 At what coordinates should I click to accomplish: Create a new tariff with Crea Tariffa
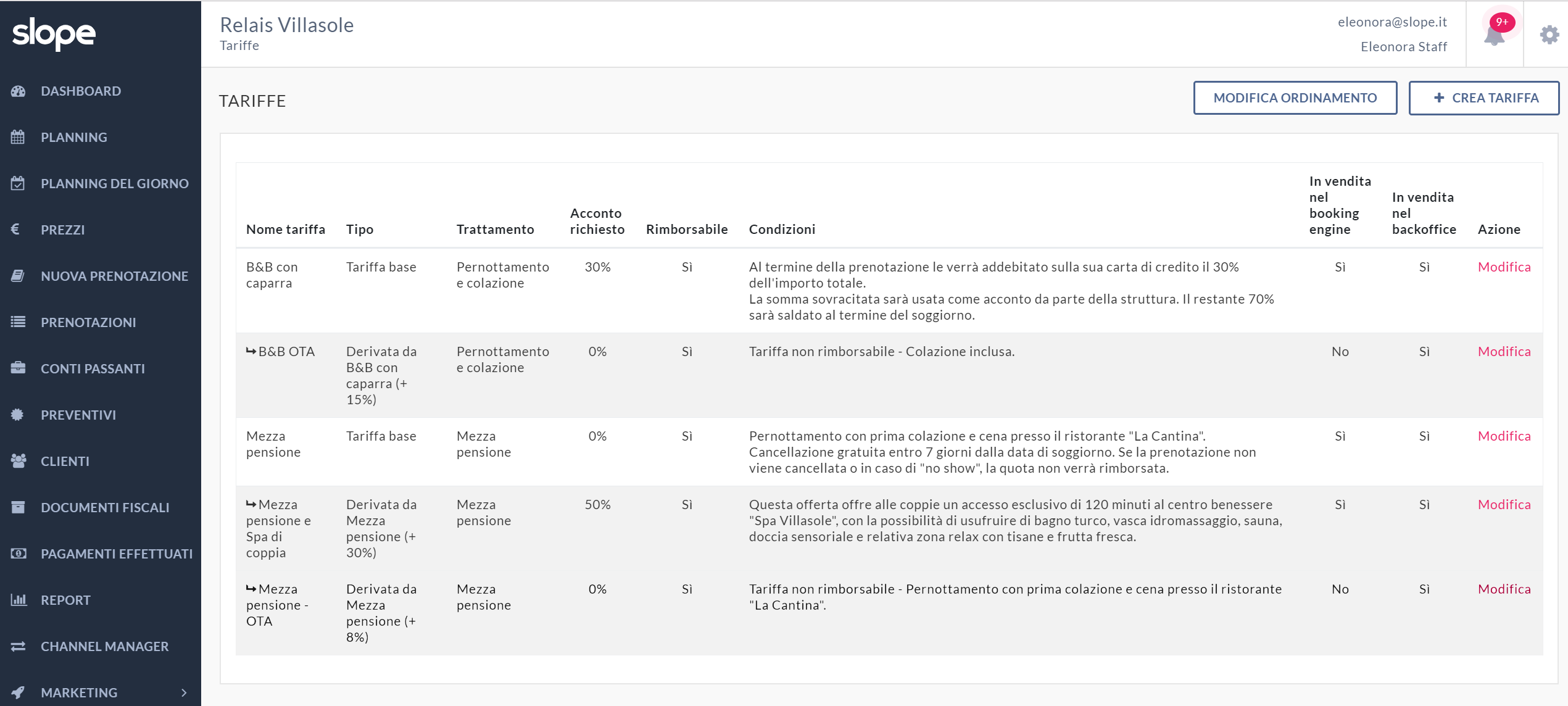(1483, 98)
